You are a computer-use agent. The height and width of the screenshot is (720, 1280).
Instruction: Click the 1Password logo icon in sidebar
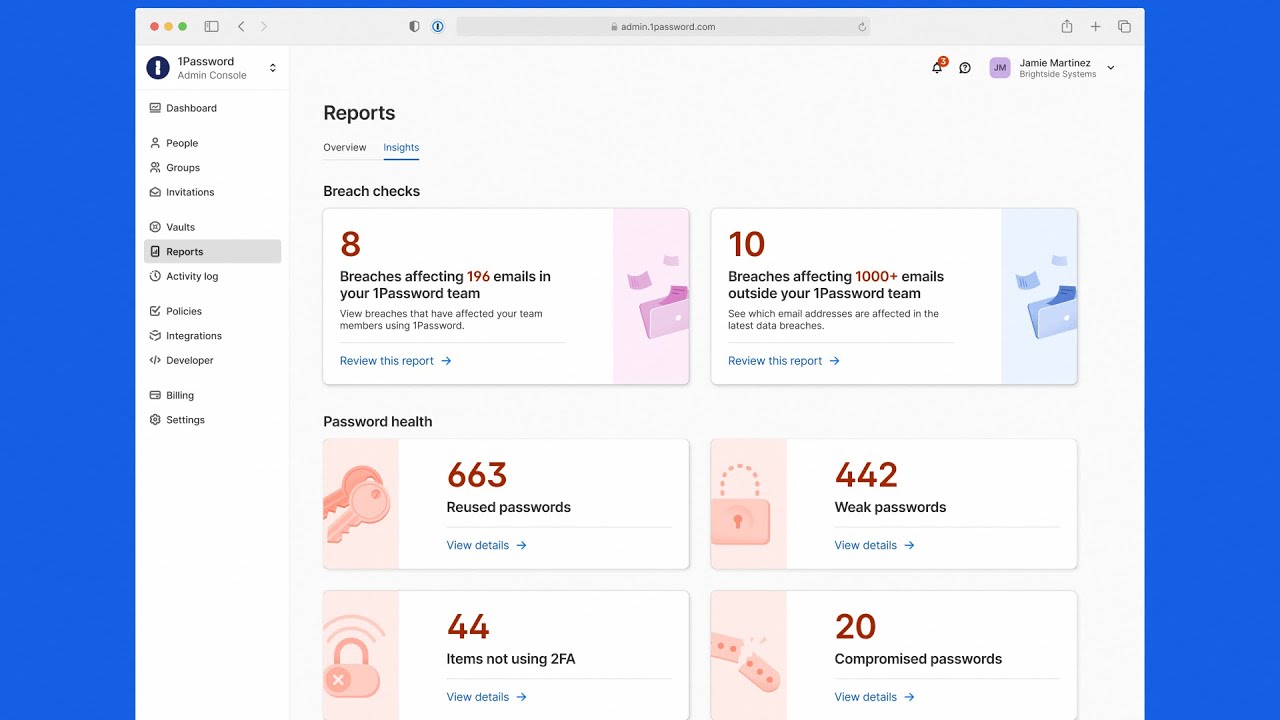(x=158, y=68)
